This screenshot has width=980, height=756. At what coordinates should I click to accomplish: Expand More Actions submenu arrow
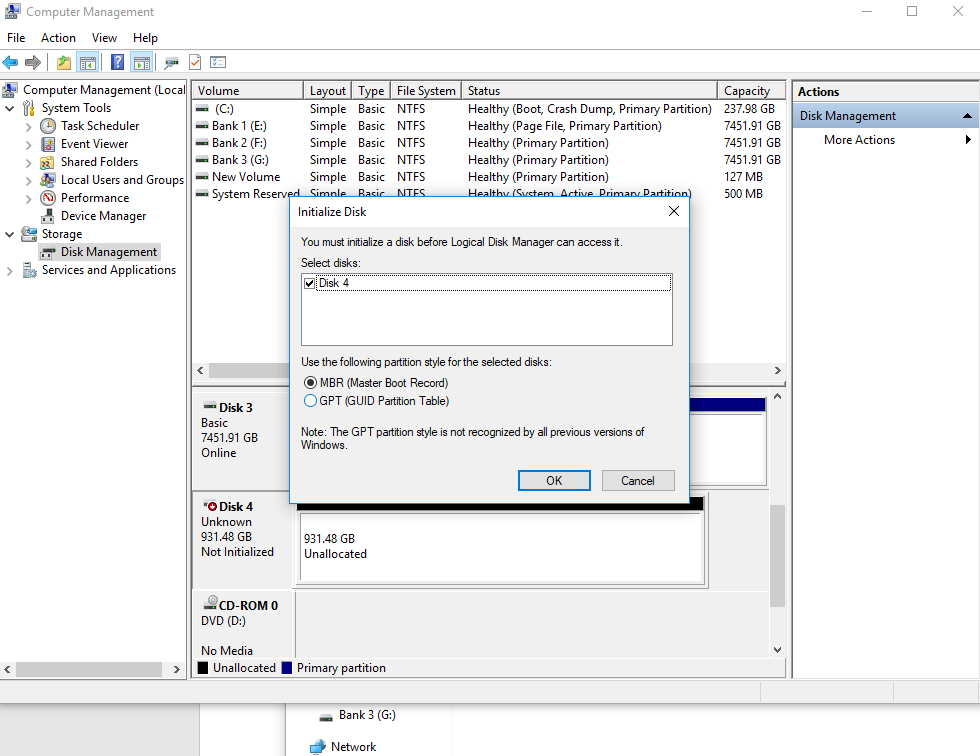968,140
